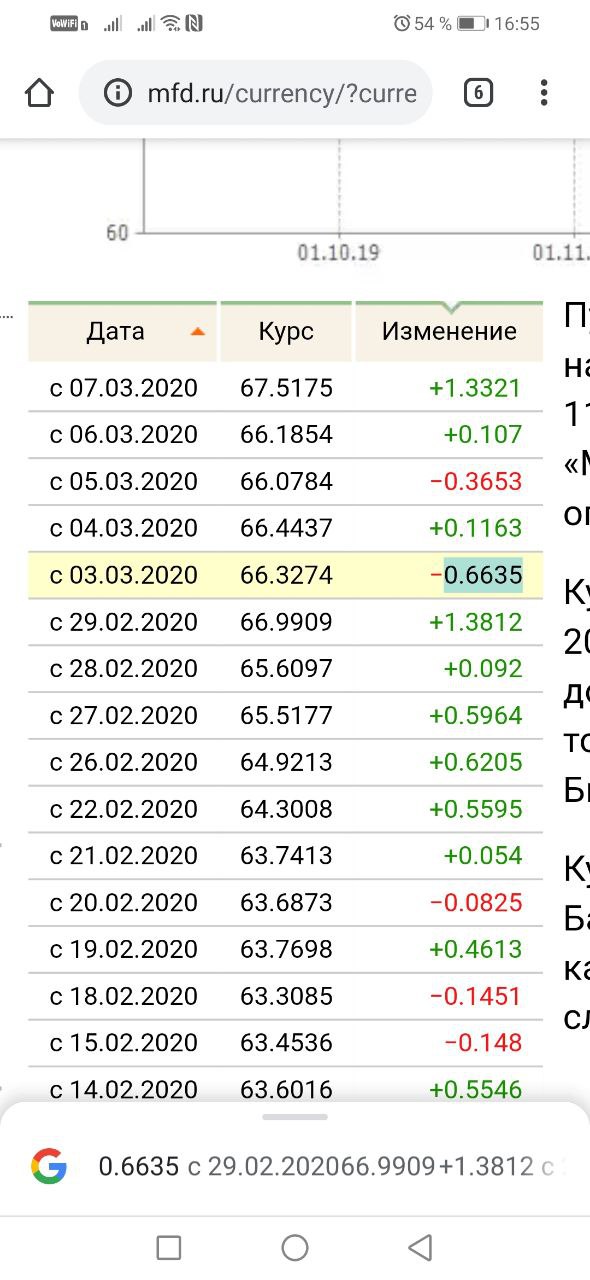Screen dimensions: 590x1280
Task: Select change value +0.107
Action: pos(483,435)
